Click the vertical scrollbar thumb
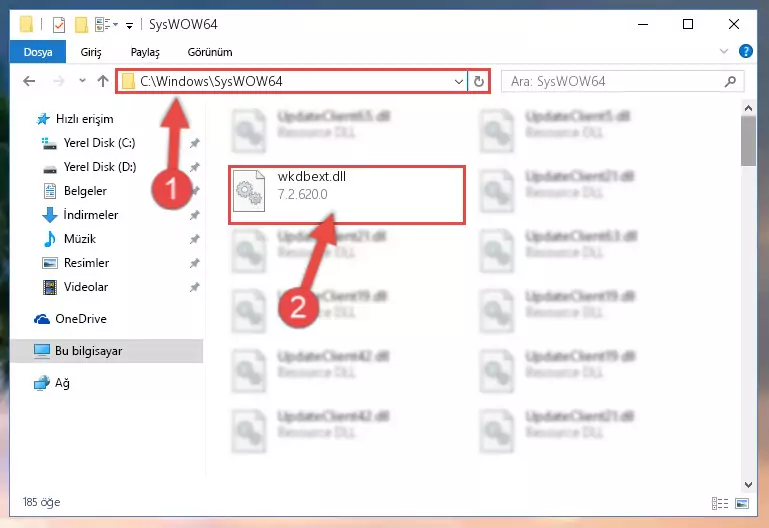769x528 pixels. click(x=748, y=141)
